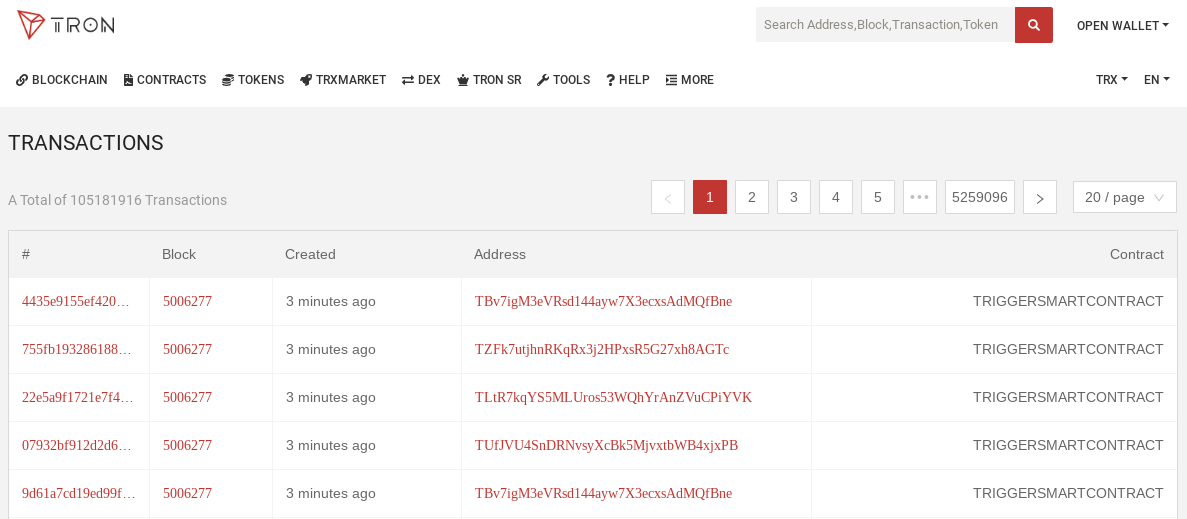Open the Tokens menu with coins icon
The height and width of the screenshot is (519, 1187).
click(253, 79)
